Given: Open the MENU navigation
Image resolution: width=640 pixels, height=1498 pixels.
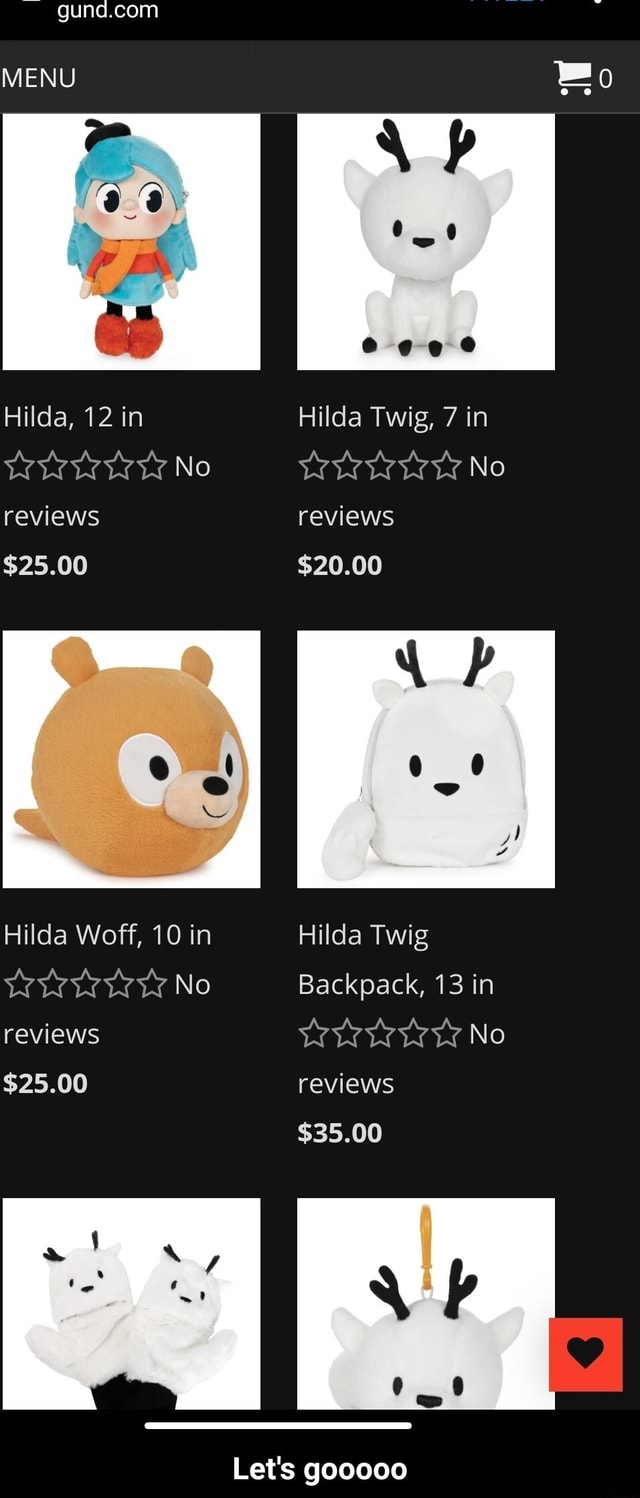Looking at the screenshot, I should [38, 78].
